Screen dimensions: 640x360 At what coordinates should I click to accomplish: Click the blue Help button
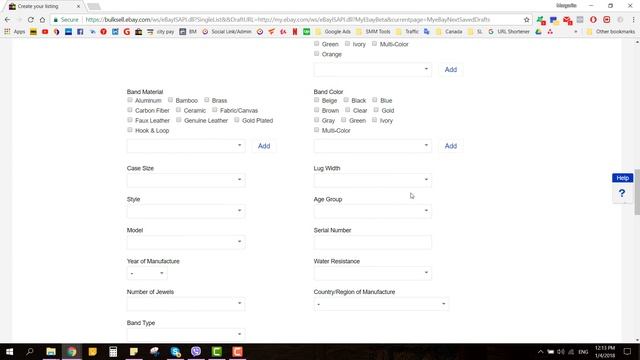tap(622, 178)
